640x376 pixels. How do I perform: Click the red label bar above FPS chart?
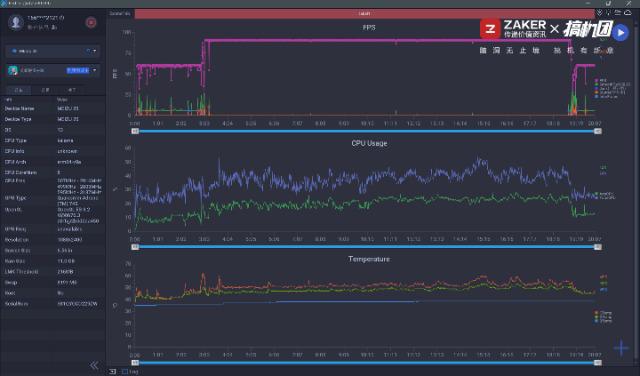(364, 13)
